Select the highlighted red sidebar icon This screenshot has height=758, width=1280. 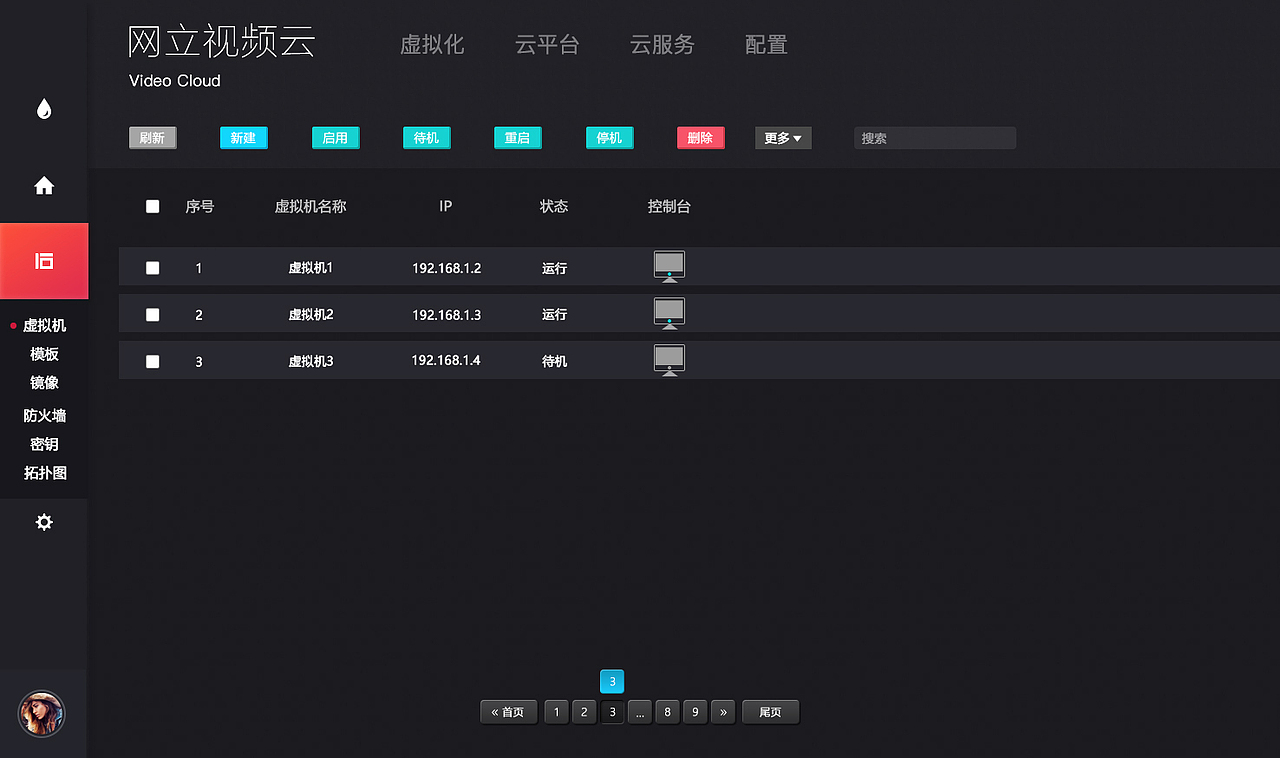click(x=44, y=261)
